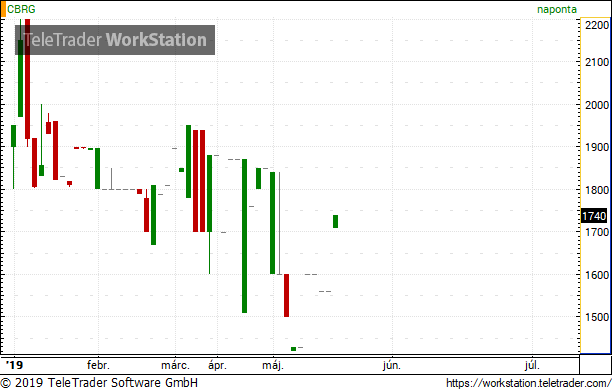The width and height of the screenshot is (612, 392).
Task: Click the '19 year label on axis
Action: point(14,365)
